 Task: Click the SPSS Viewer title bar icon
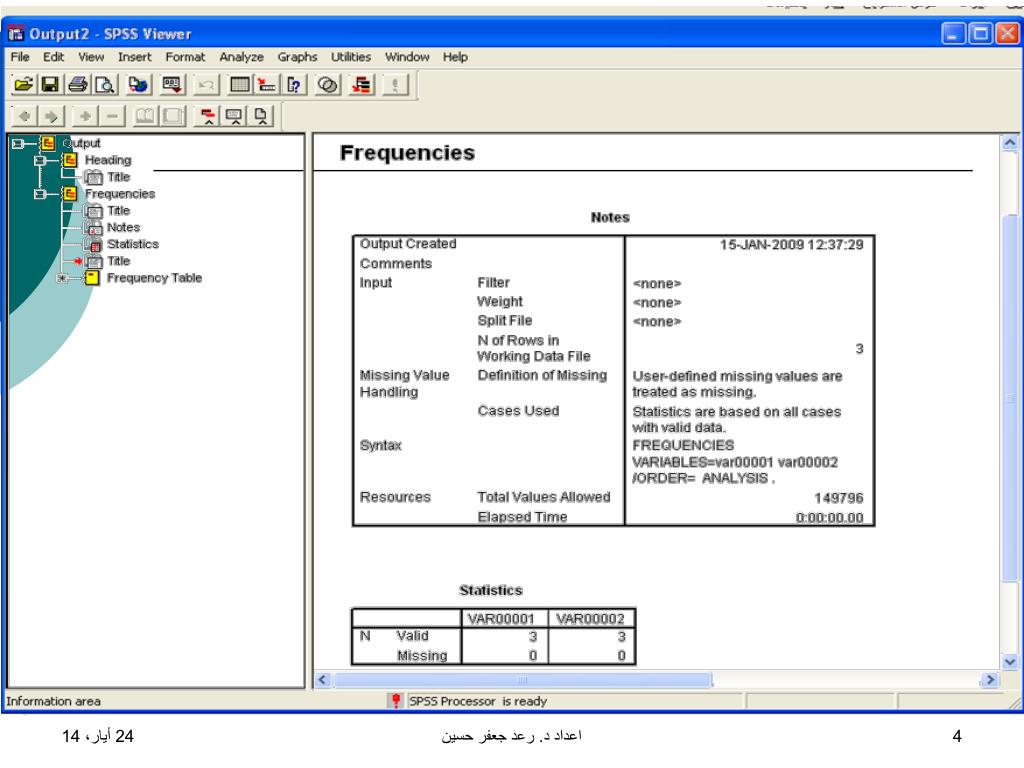tap(16, 33)
